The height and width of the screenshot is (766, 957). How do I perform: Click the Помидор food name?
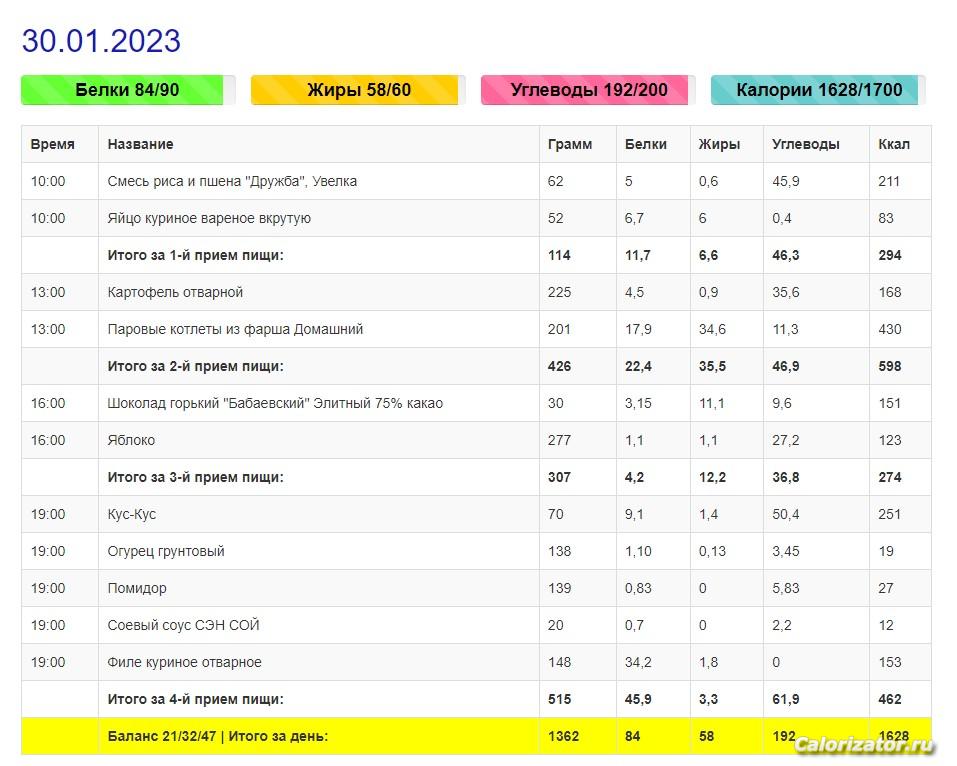(137, 588)
